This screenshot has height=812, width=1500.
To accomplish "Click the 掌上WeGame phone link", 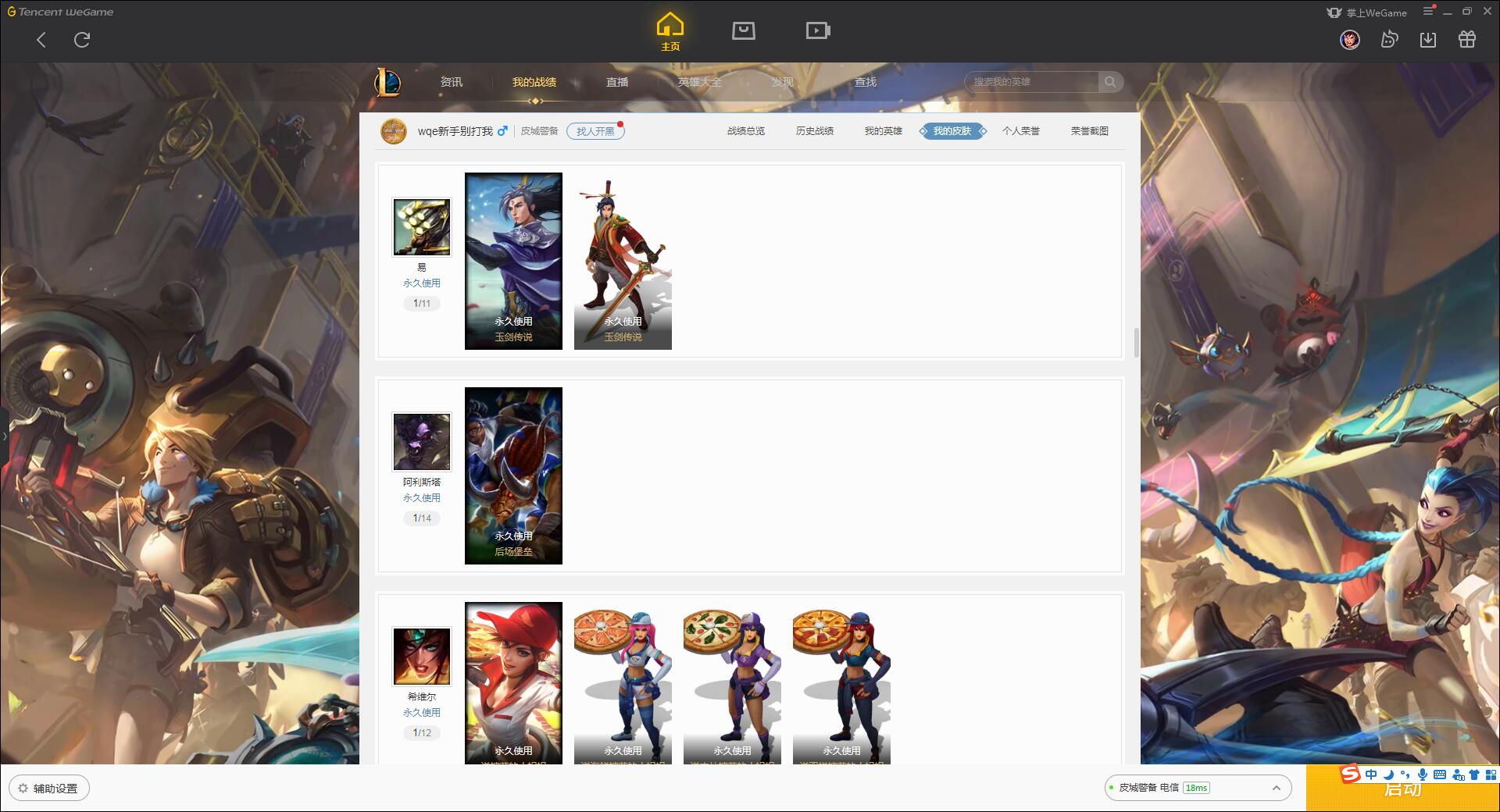I will [1366, 12].
